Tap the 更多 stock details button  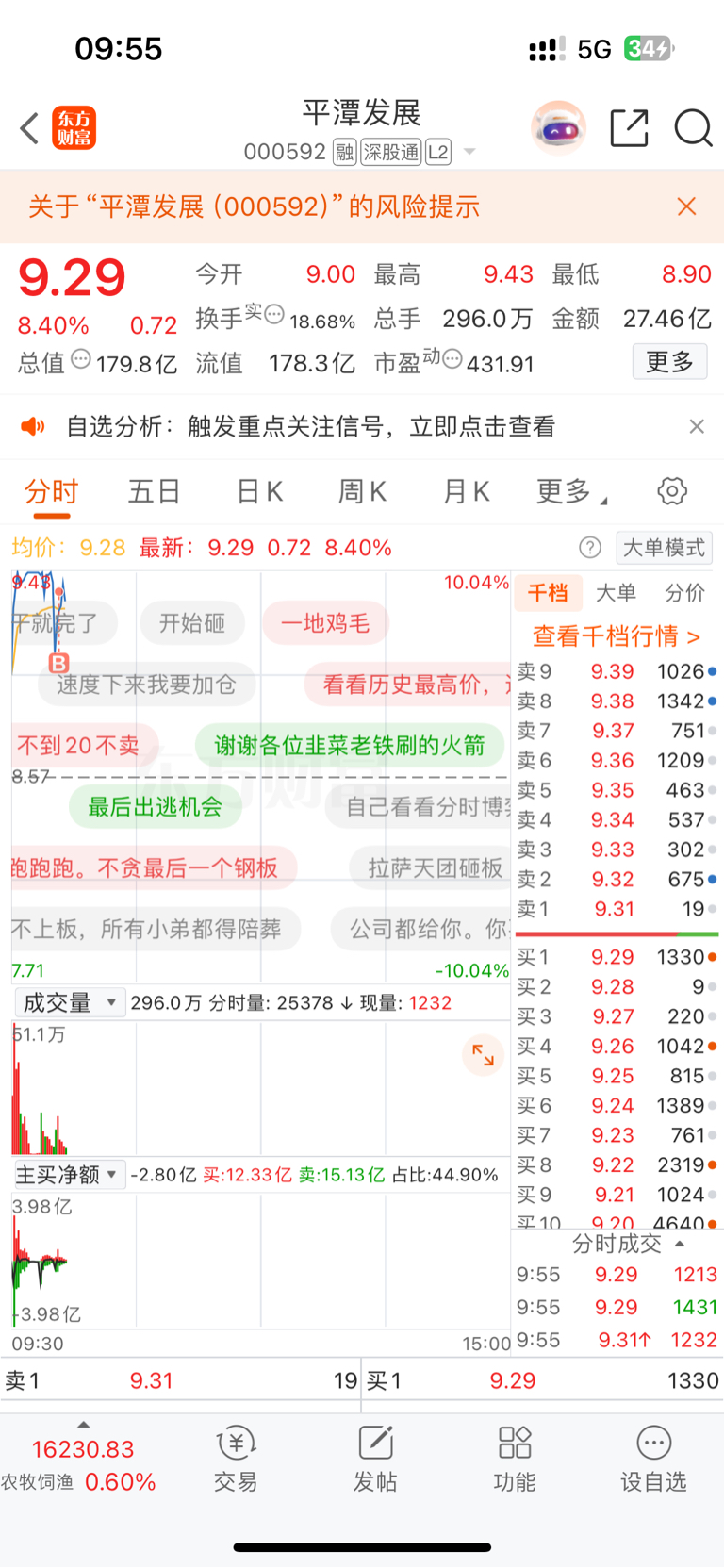[x=669, y=361]
